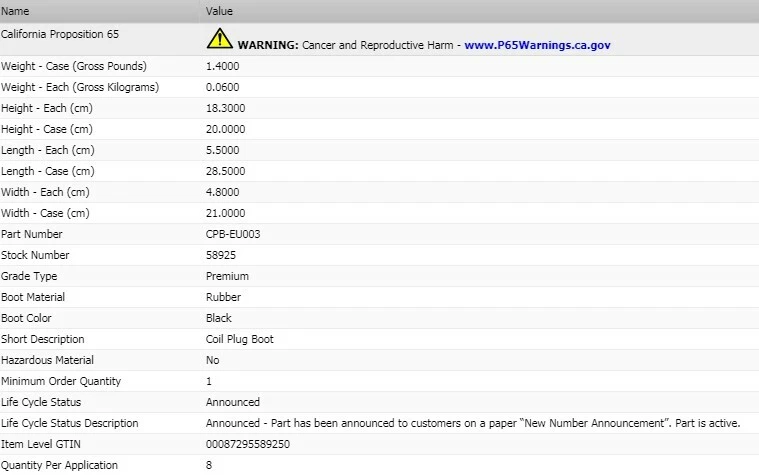
Task: Open the www.P65Warnings.ca.gov link
Action: [x=537, y=45]
